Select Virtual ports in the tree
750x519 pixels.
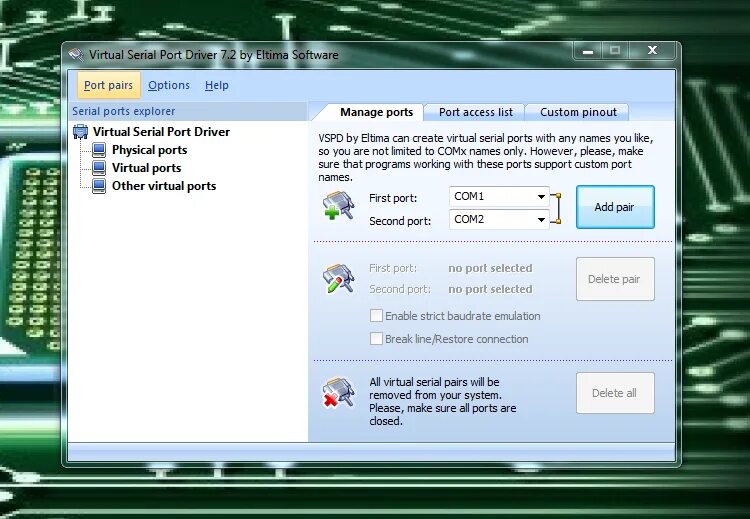(146, 168)
